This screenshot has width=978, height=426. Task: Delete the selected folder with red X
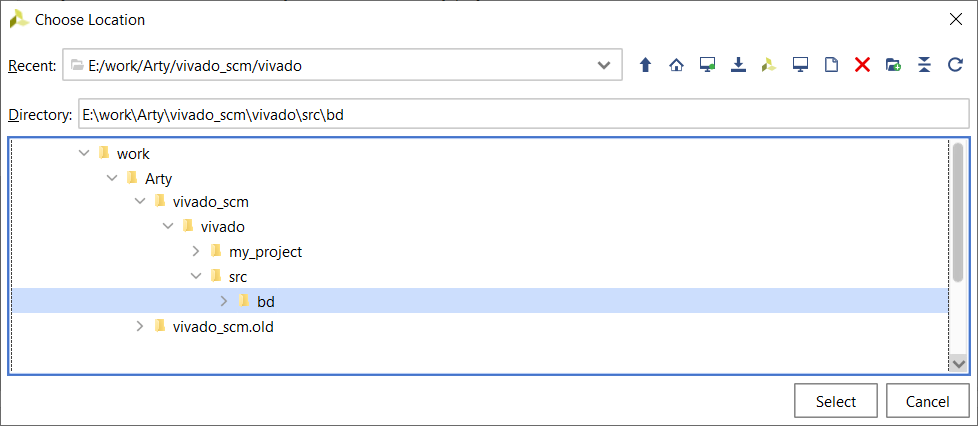tap(862, 65)
